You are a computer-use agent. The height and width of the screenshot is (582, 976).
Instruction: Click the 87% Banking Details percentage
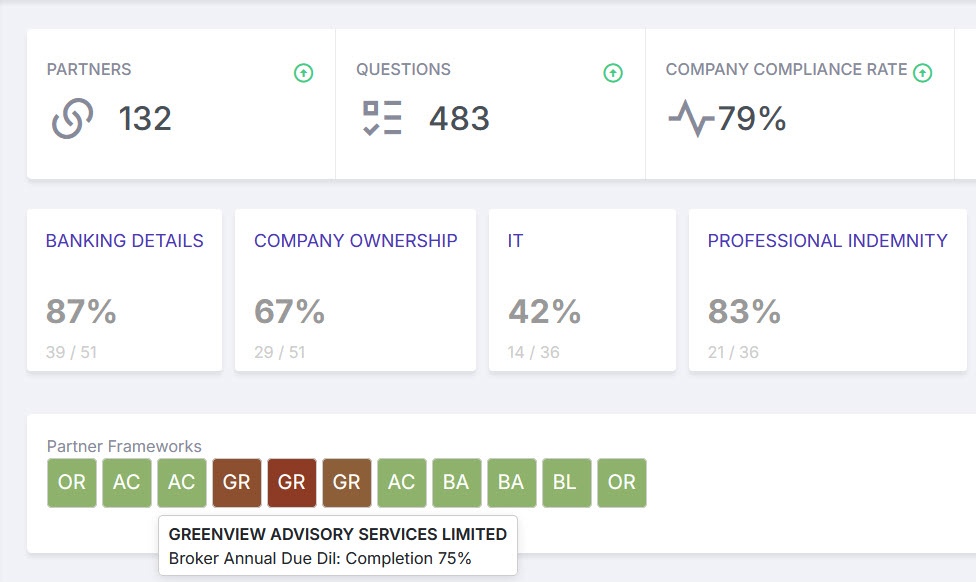[81, 312]
